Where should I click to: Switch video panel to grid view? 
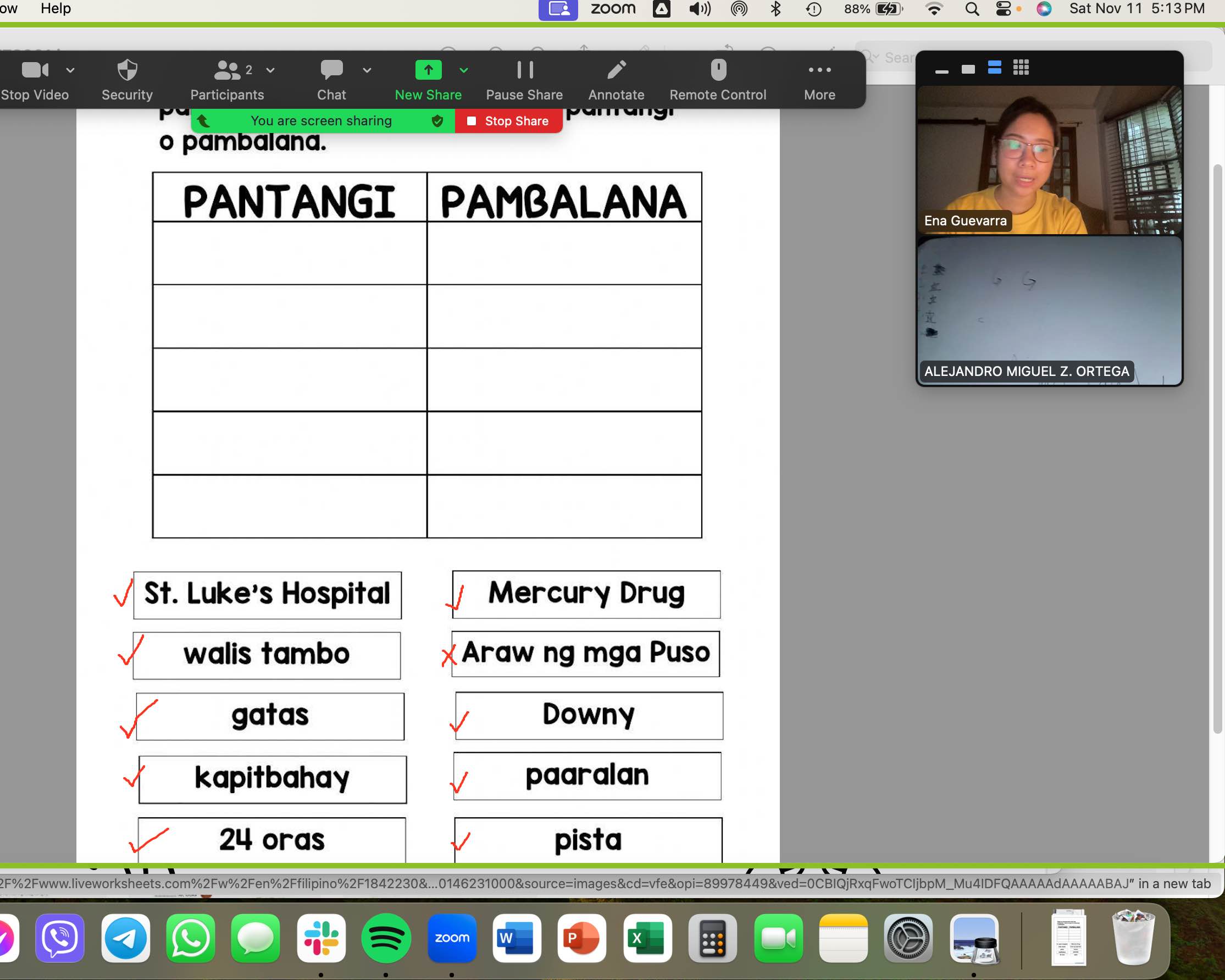tap(1021, 68)
